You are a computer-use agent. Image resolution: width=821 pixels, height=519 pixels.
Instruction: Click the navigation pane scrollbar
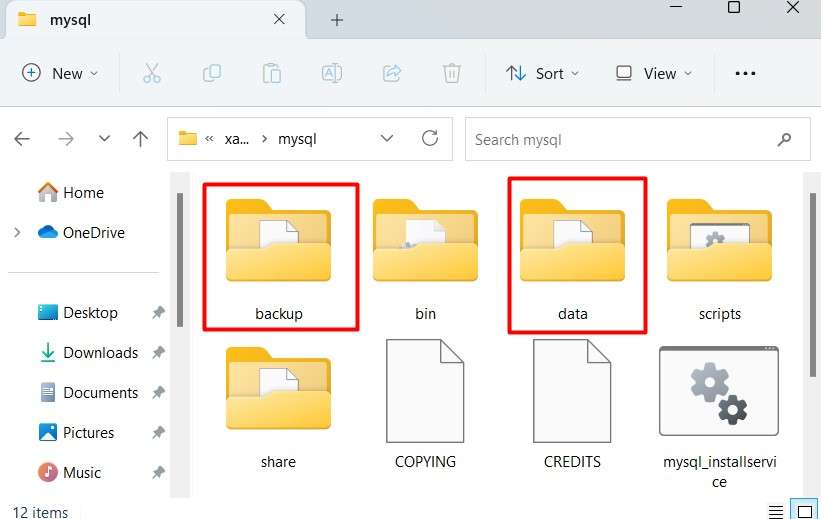coord(180,260)
